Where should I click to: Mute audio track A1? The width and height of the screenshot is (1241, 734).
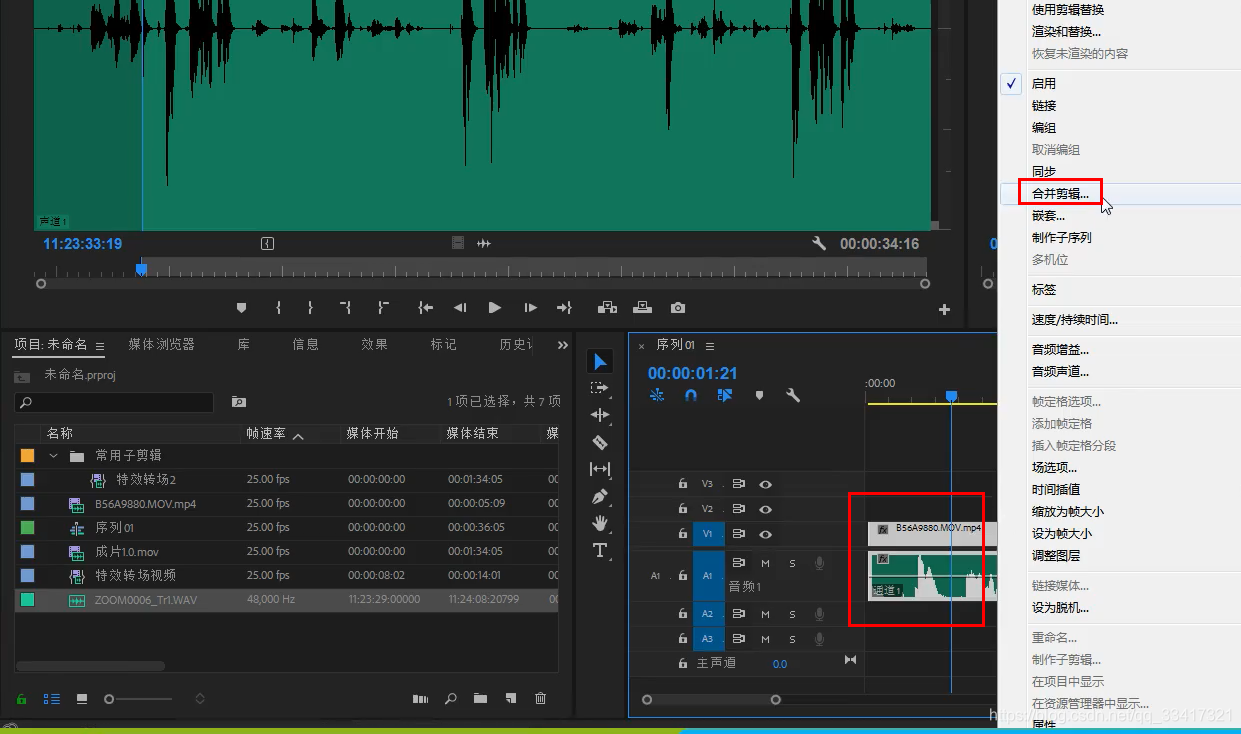point(765,563)
